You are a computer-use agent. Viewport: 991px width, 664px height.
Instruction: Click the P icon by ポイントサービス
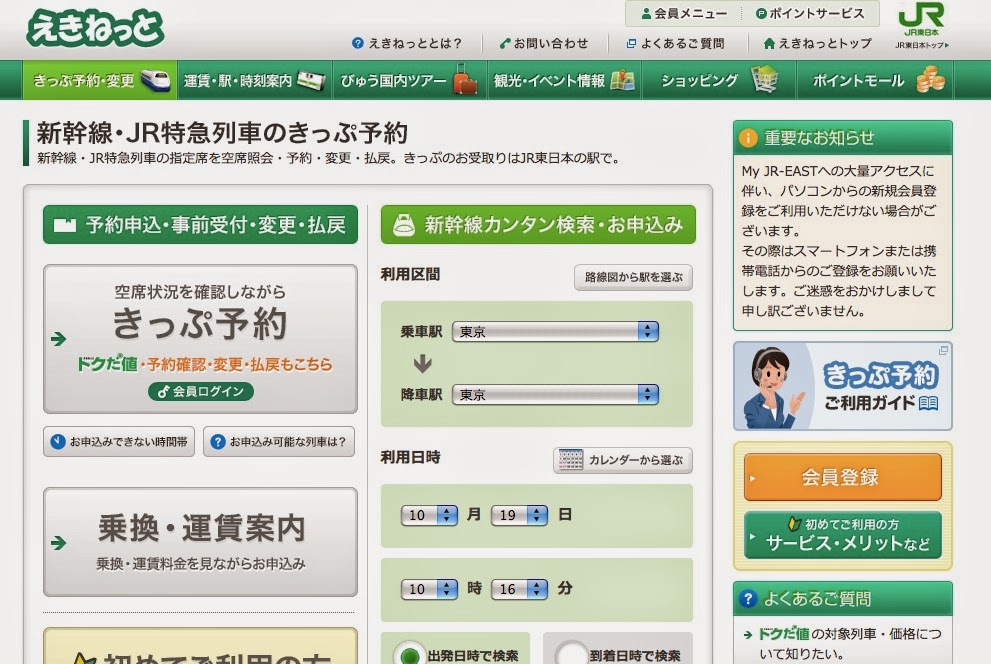pos(761,13)
